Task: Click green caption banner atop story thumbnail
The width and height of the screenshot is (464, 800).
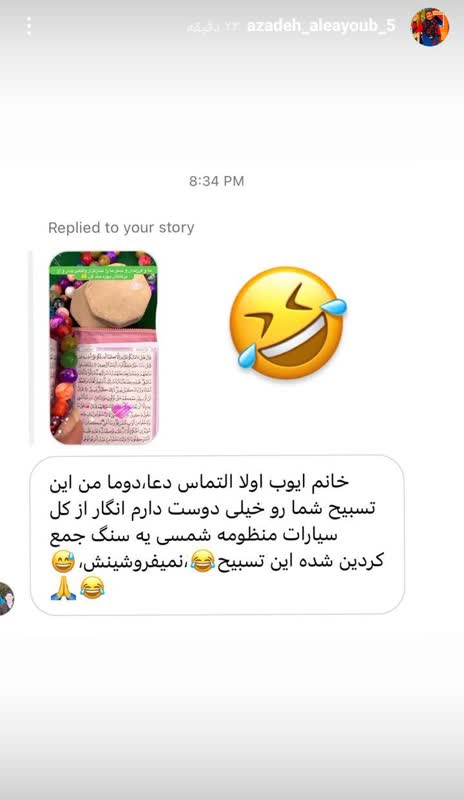Action: coord(104,272)
